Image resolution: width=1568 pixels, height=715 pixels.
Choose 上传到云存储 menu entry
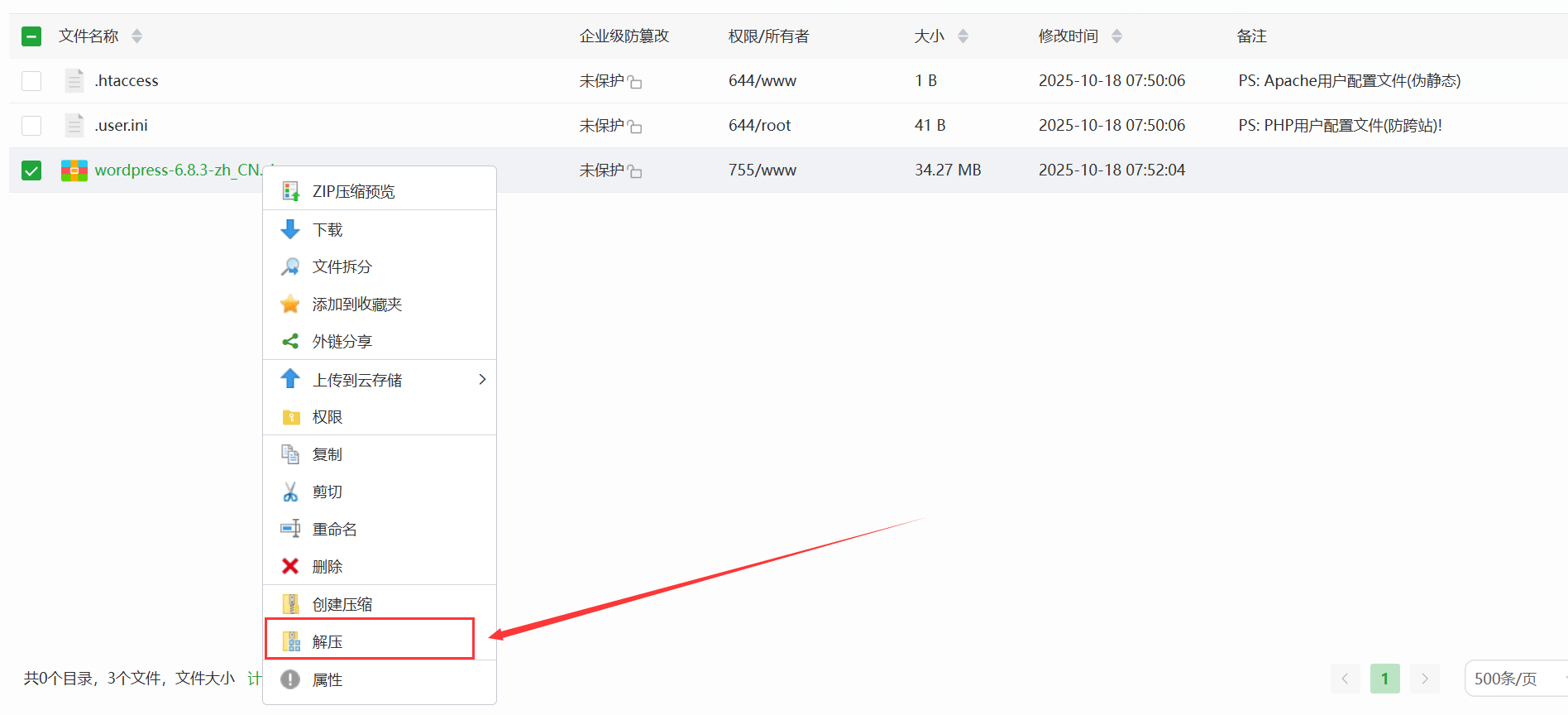380,379
